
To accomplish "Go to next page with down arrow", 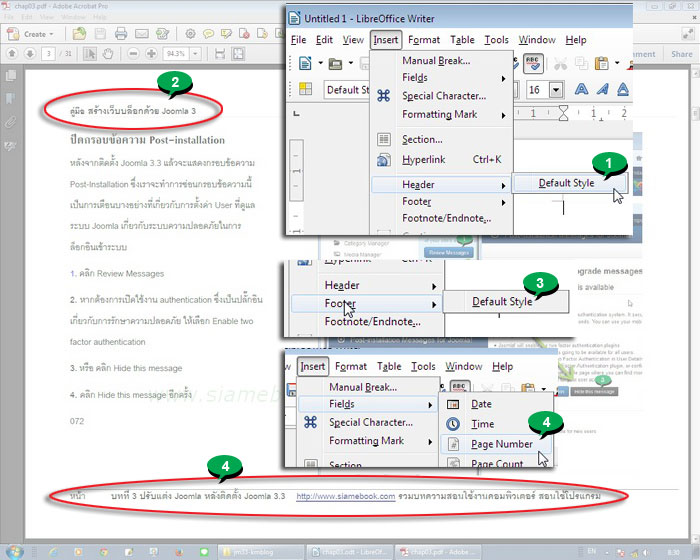I will (x=29, y=54).
